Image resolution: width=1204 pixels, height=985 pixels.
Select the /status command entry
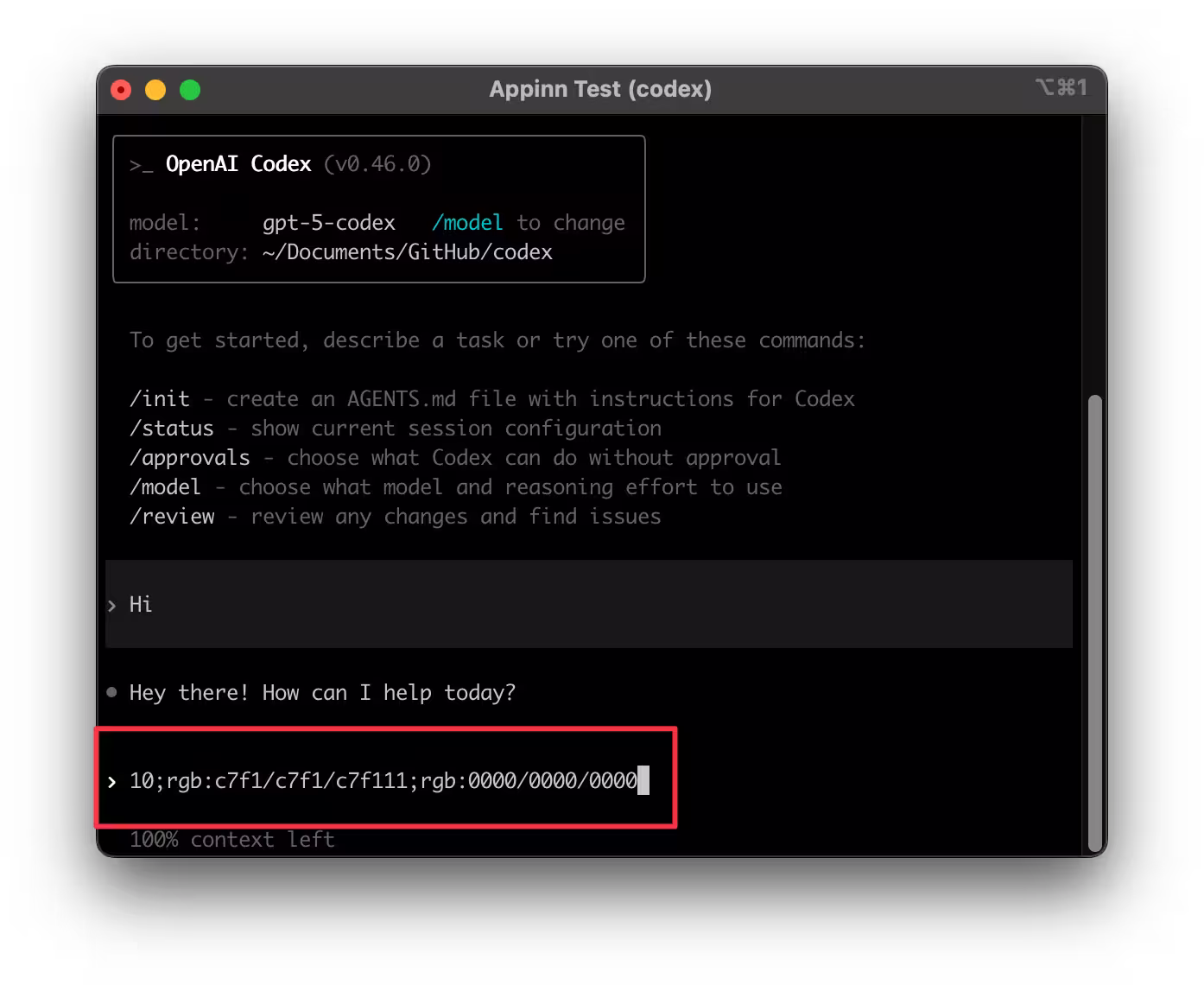click(171, 429)
